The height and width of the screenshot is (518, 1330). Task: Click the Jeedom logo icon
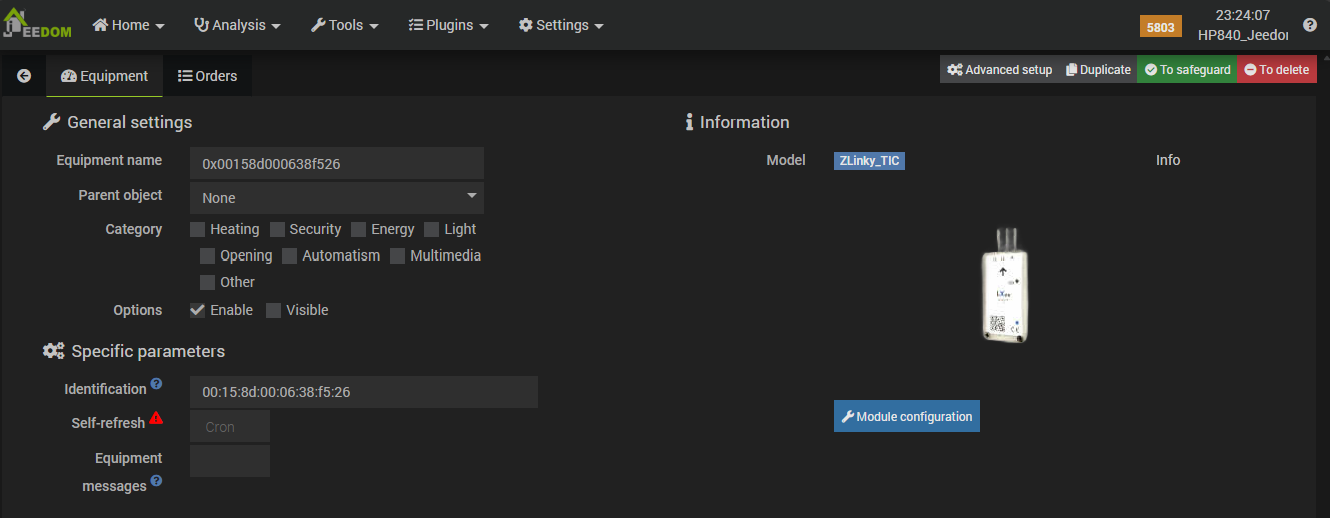pos(36,25)
